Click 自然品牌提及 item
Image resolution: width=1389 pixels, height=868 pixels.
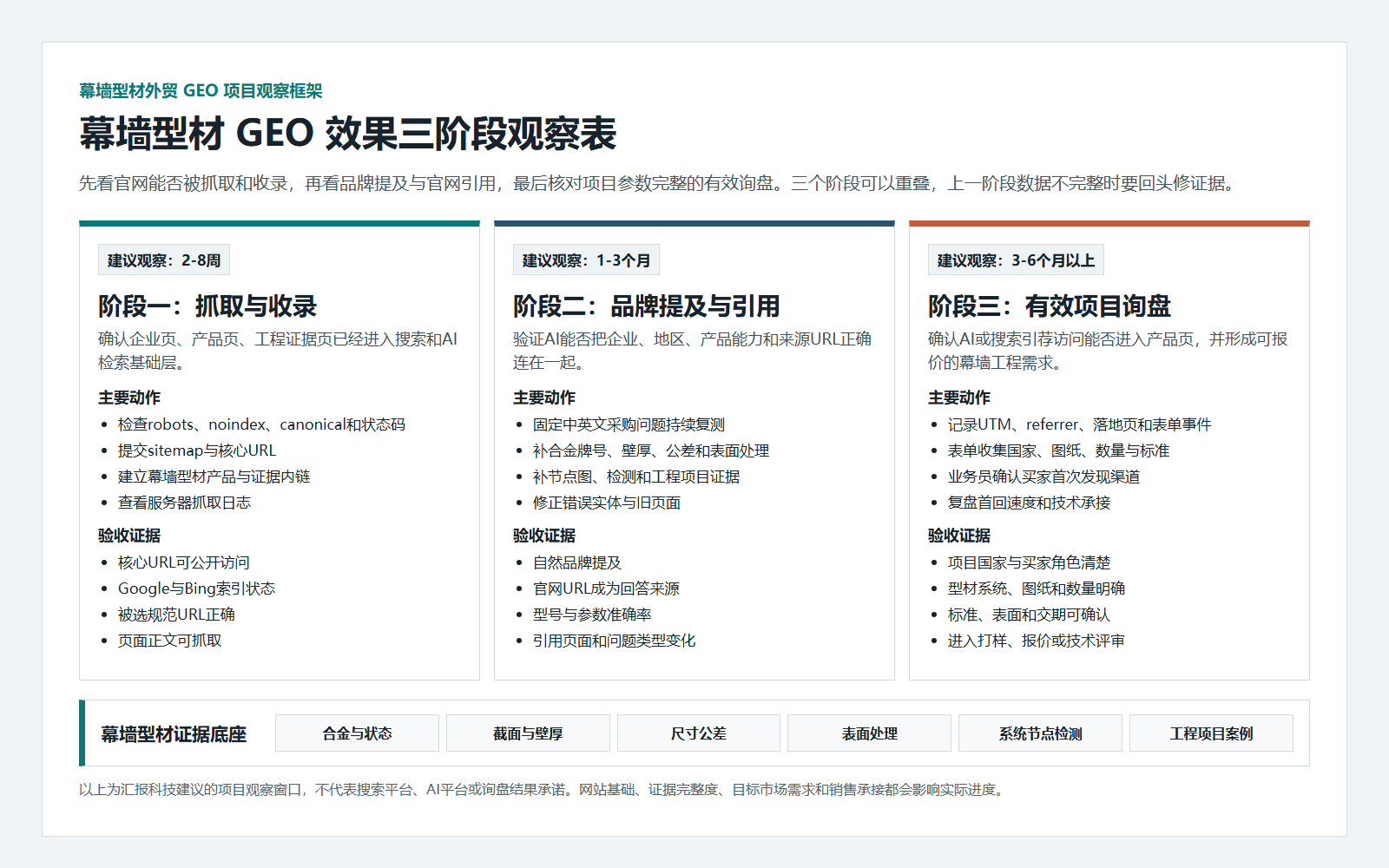pos(577,562)
